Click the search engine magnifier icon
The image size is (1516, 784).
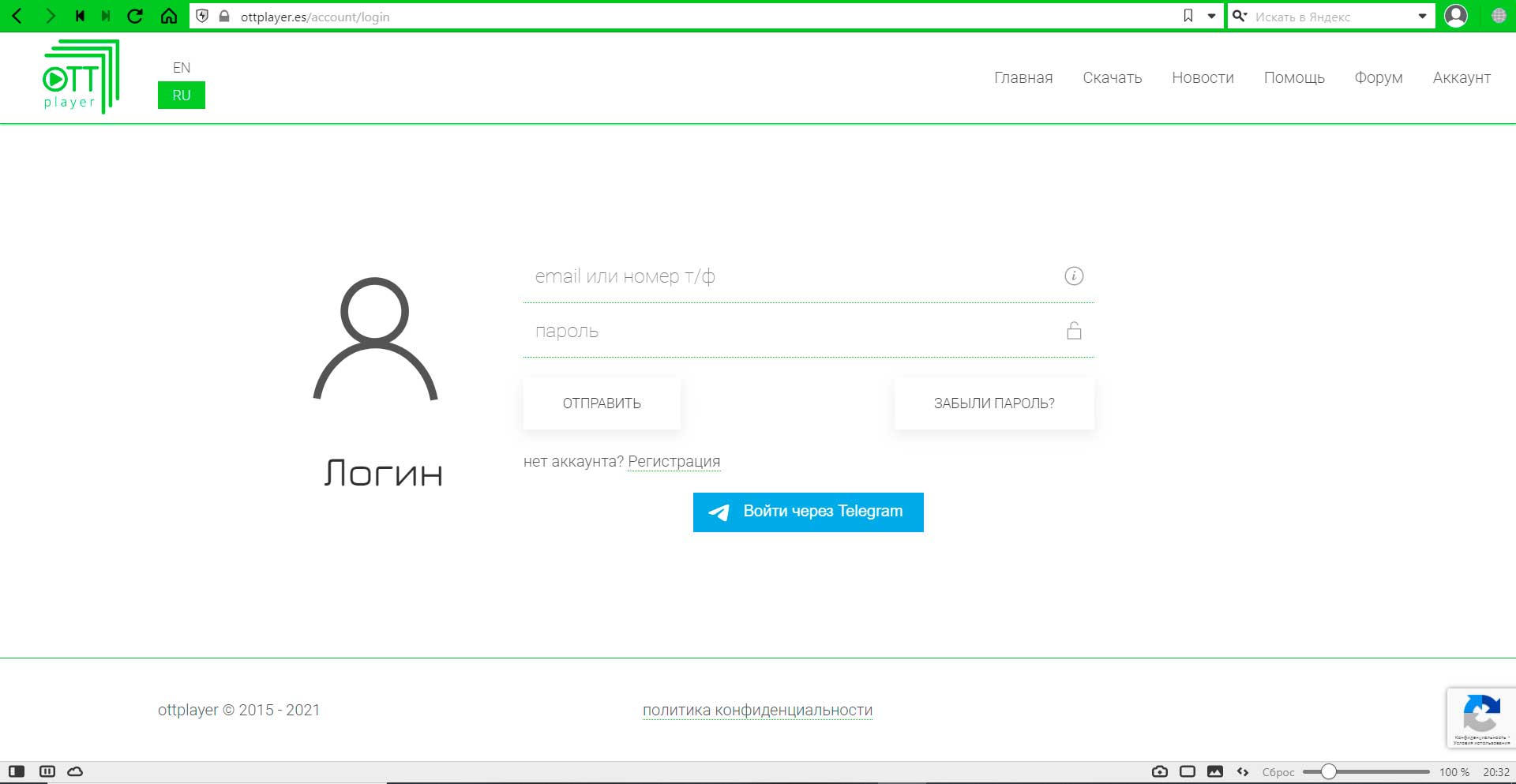(1240, 16)
